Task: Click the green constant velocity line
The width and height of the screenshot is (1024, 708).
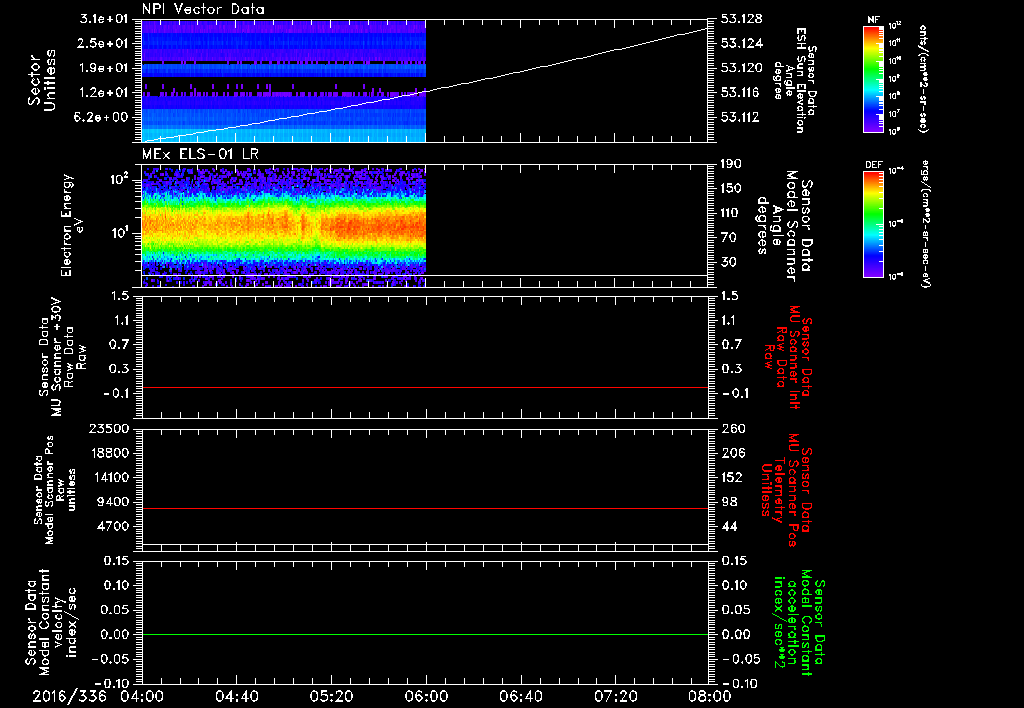Action: coord(424,634)
